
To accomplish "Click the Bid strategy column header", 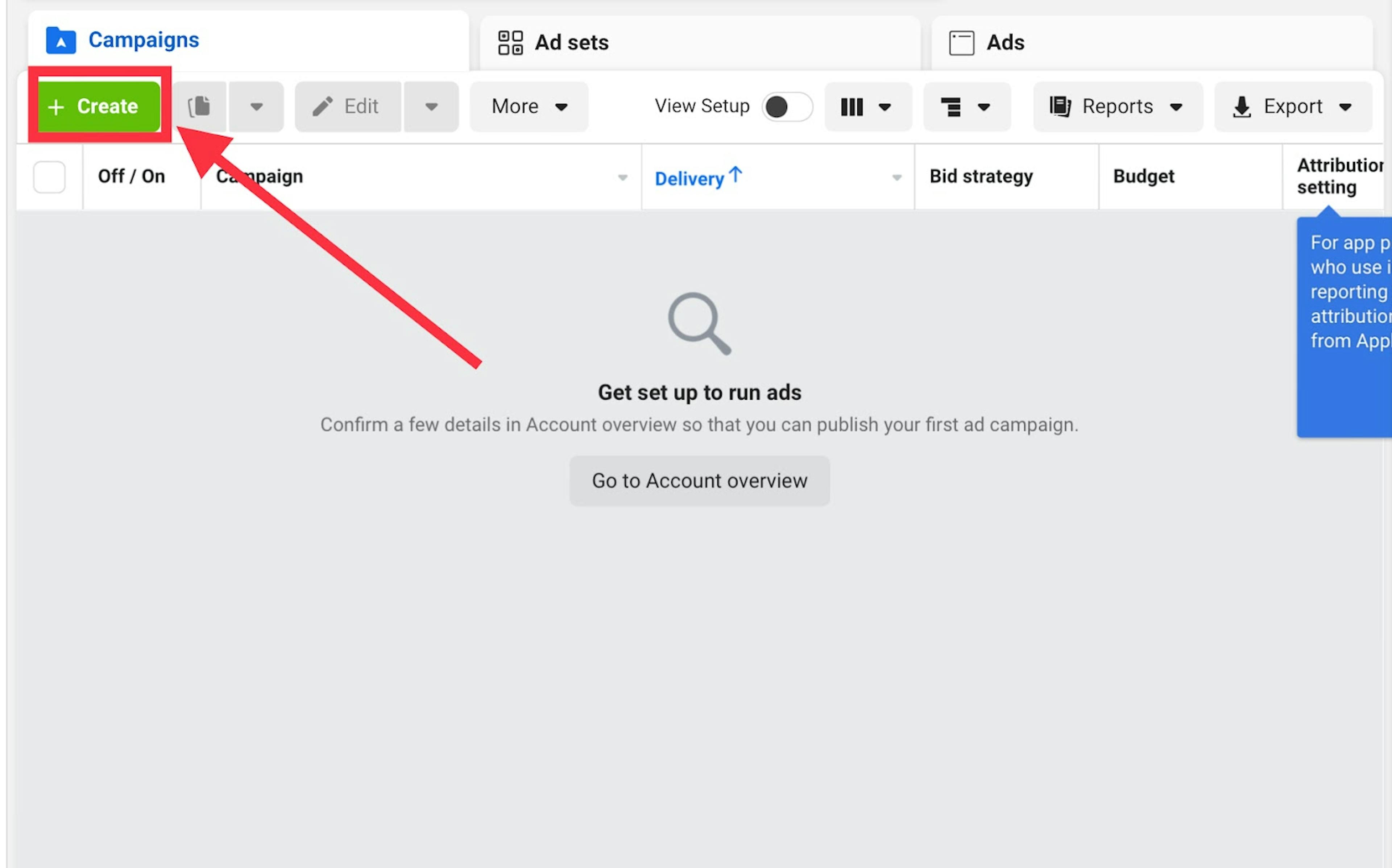I will [x=981, y=176].
